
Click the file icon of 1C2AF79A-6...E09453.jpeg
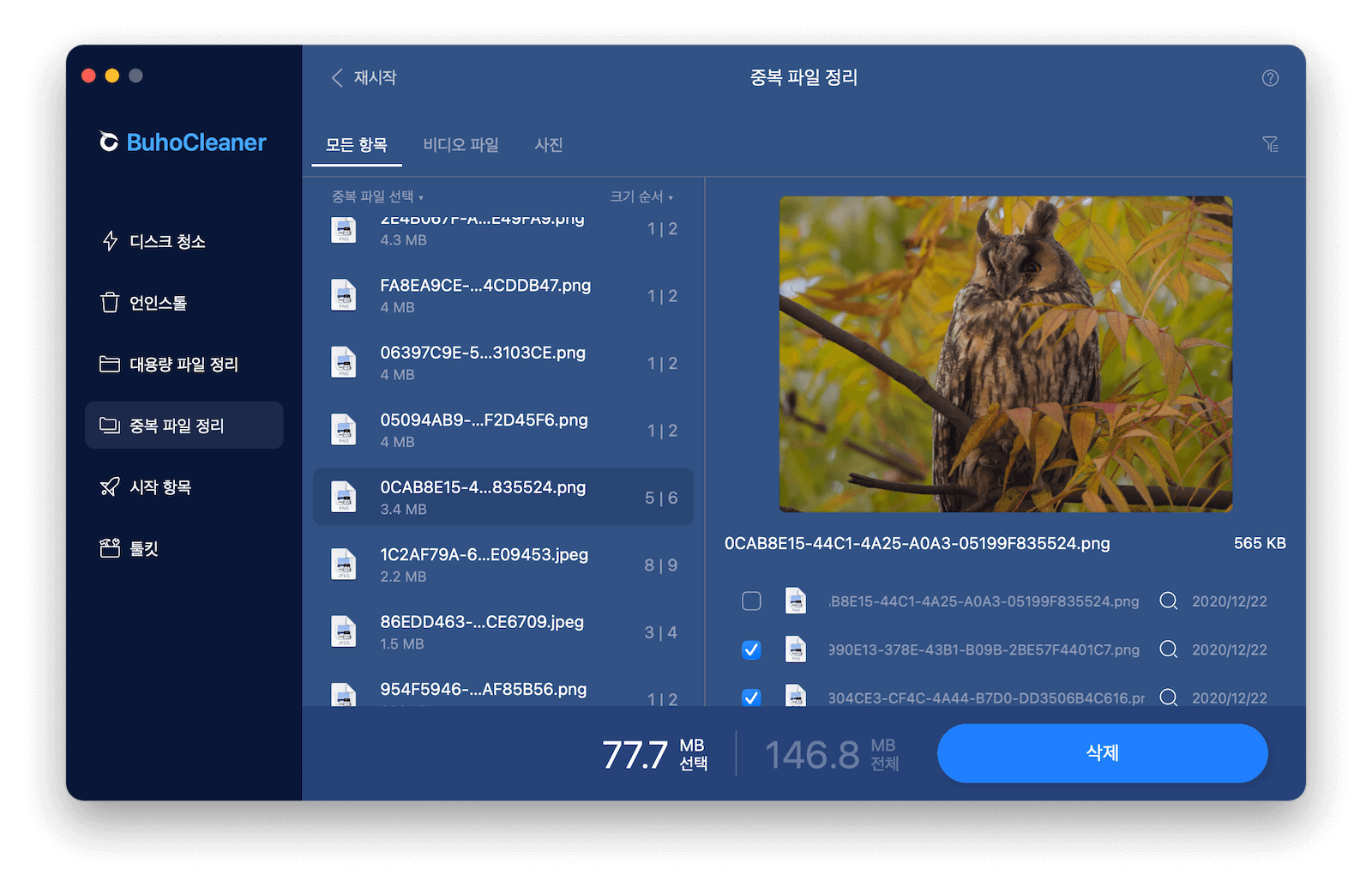[344, 565]
